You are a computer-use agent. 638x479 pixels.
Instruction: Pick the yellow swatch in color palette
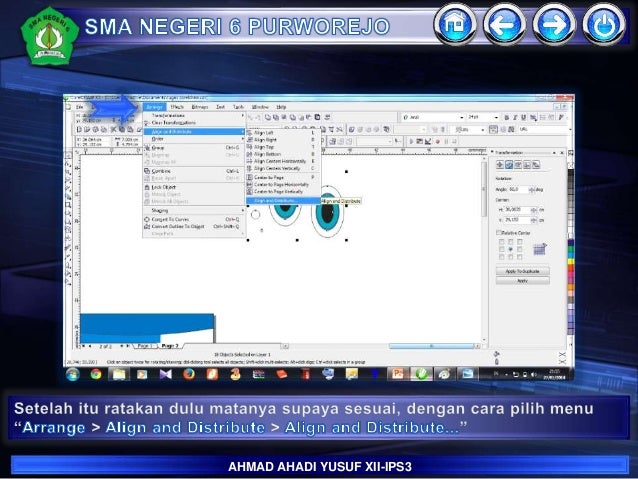[571, 261]
